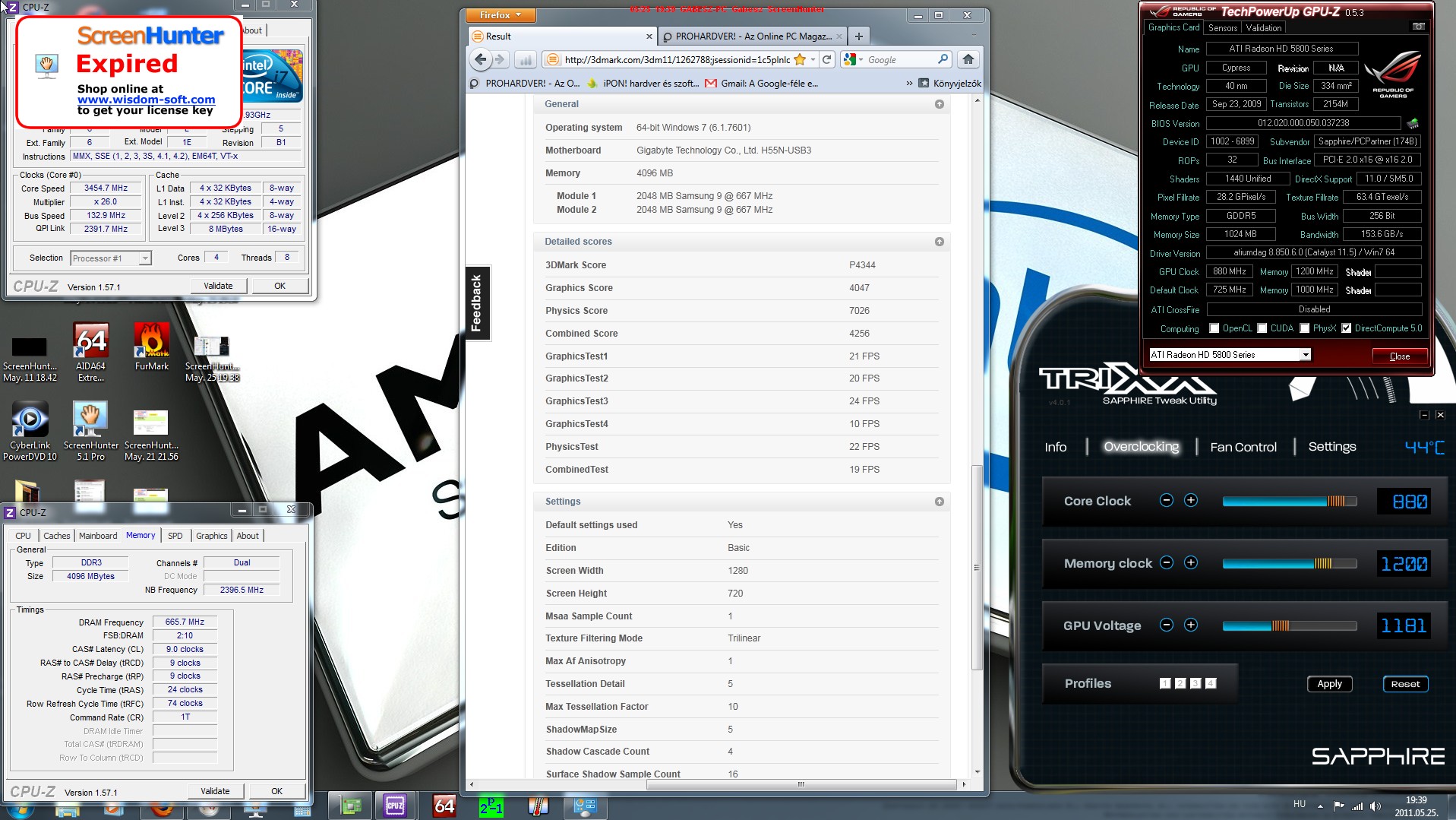Open Firefox home page icon

point(968,59)
